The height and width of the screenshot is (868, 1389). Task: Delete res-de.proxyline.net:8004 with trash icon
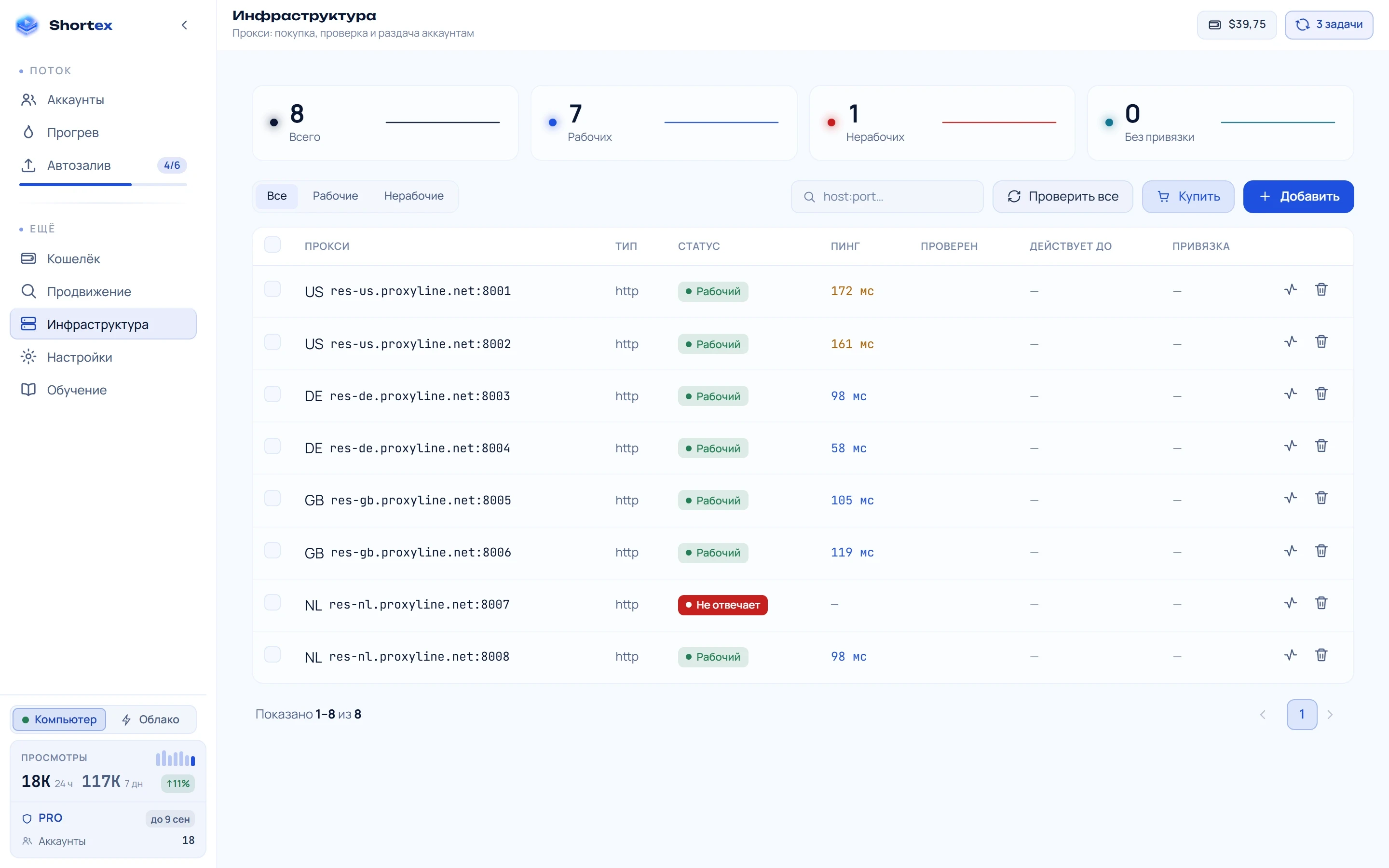pyautogui.click(x=1321, y=446)
